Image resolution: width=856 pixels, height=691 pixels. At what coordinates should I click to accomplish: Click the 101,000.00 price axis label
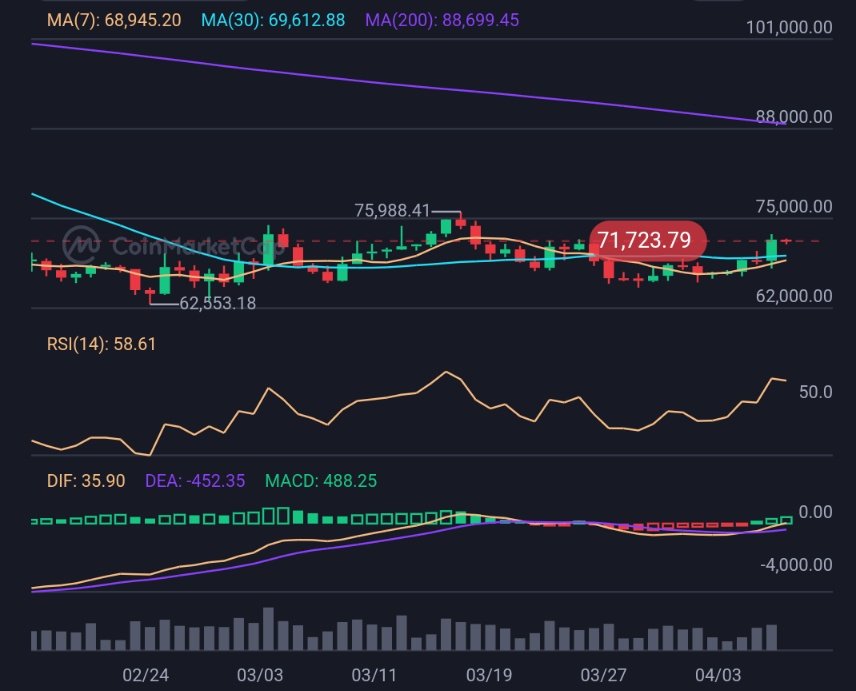tap(789, 27)
